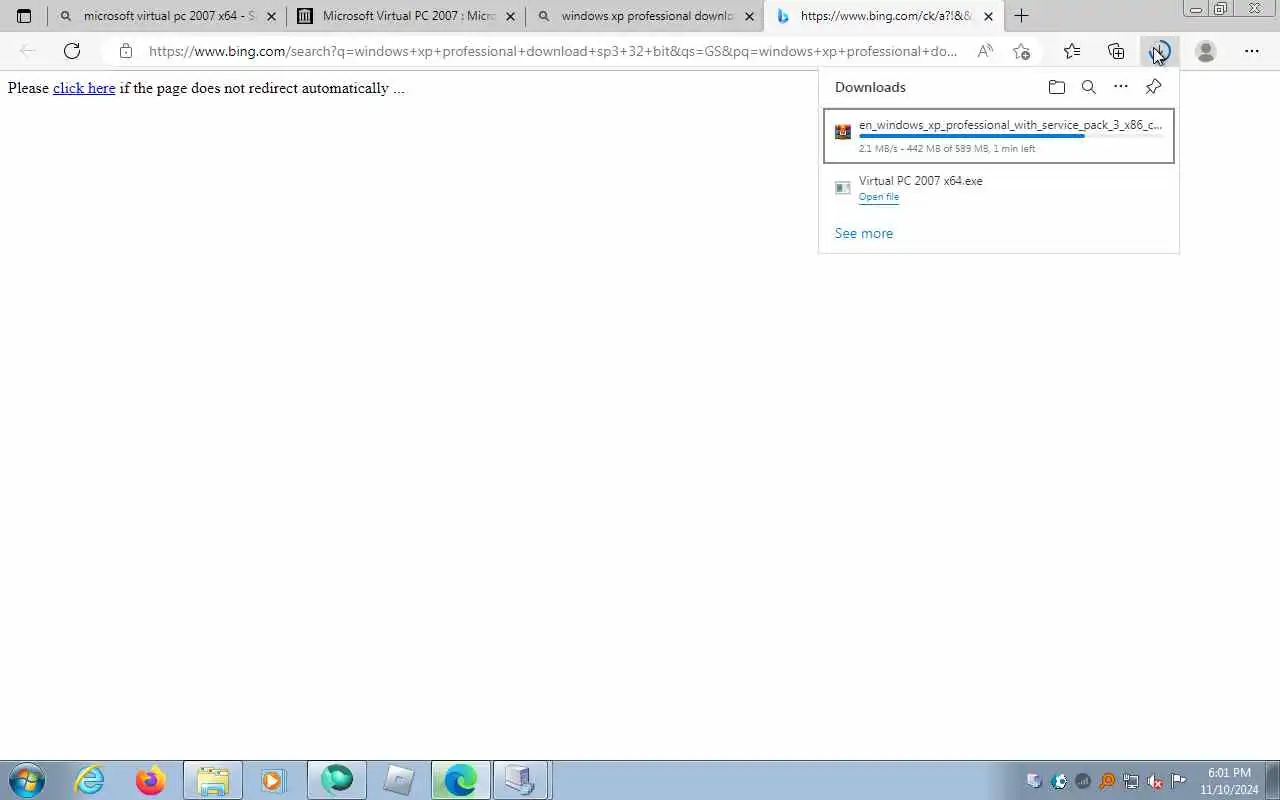Click the network tray icon

click(1131, 781)
